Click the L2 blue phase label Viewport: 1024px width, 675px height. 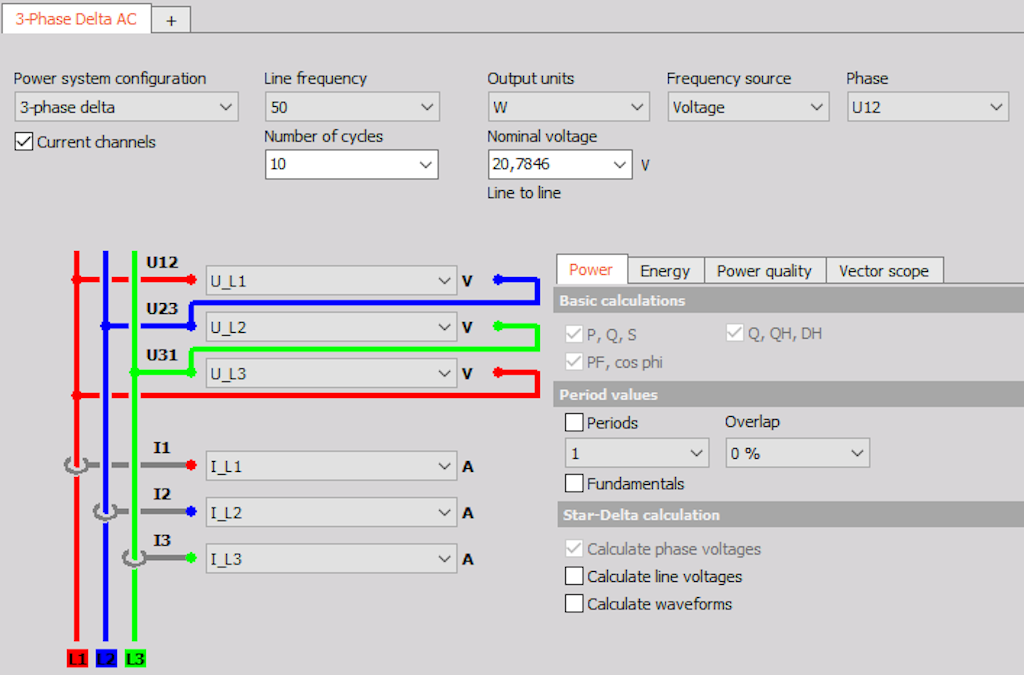coord(106,659)
